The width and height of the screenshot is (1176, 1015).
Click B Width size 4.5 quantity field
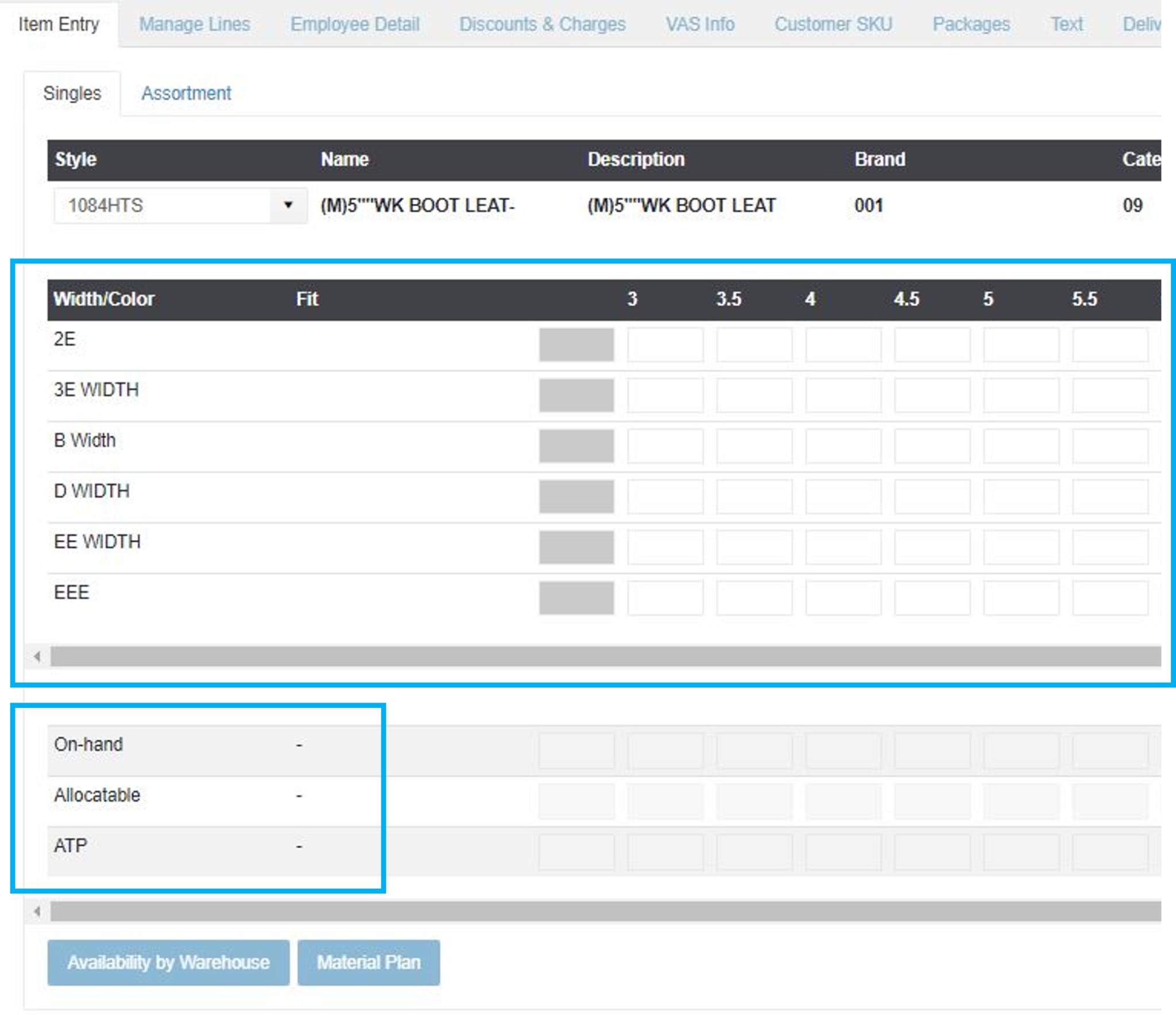pos(932,445)
